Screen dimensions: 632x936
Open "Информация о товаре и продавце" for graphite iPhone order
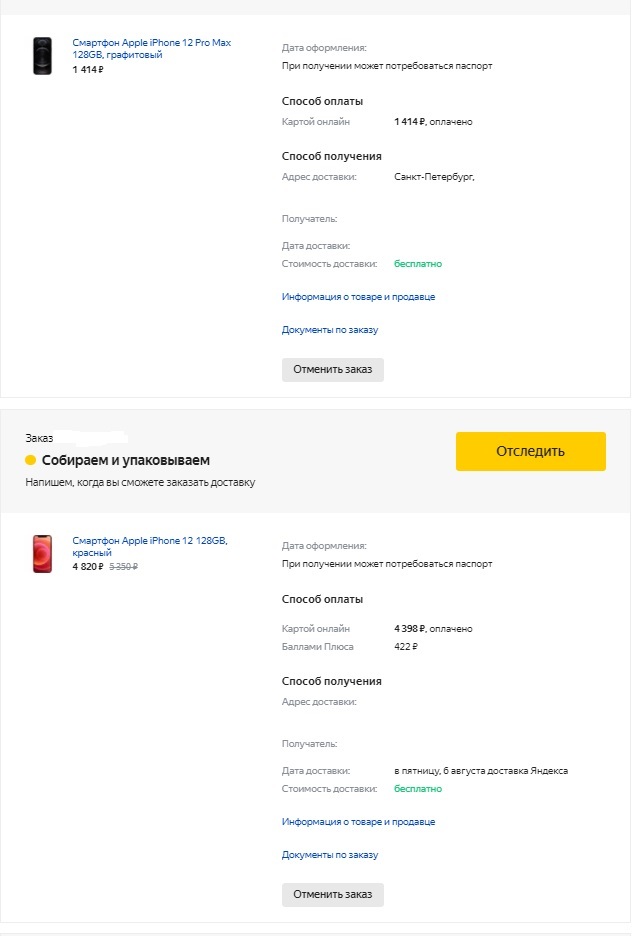pos(358,297)
